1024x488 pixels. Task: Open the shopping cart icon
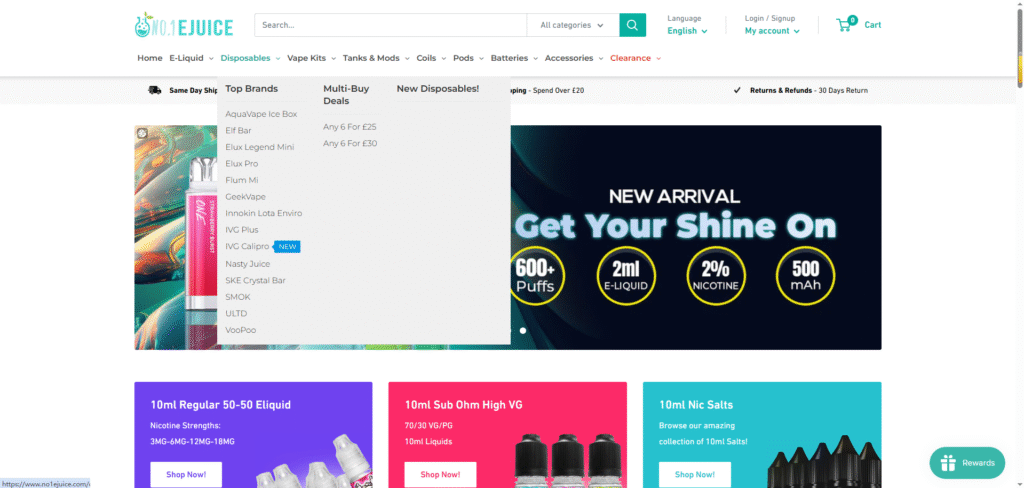(x=846, y=24)
